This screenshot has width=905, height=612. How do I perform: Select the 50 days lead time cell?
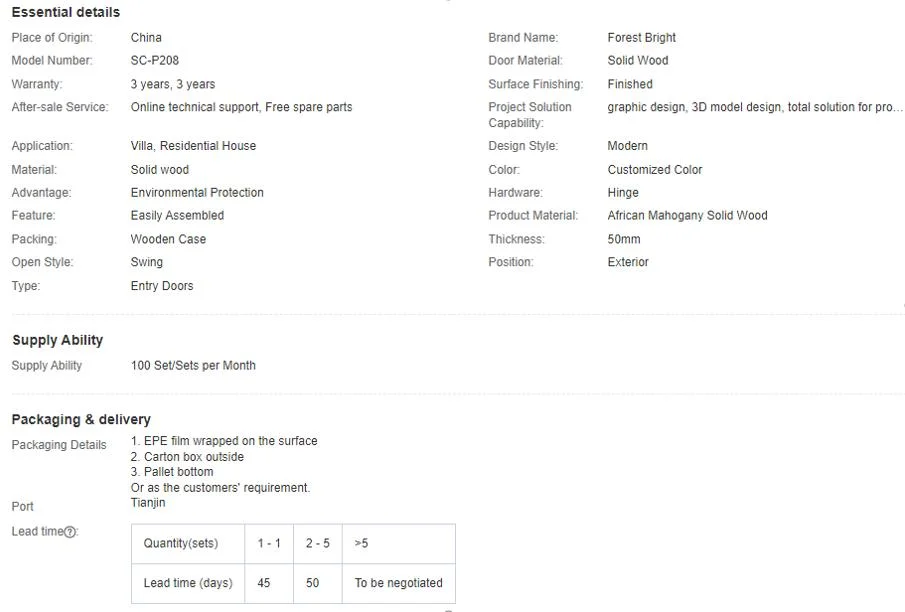click(x=318, y=583)
